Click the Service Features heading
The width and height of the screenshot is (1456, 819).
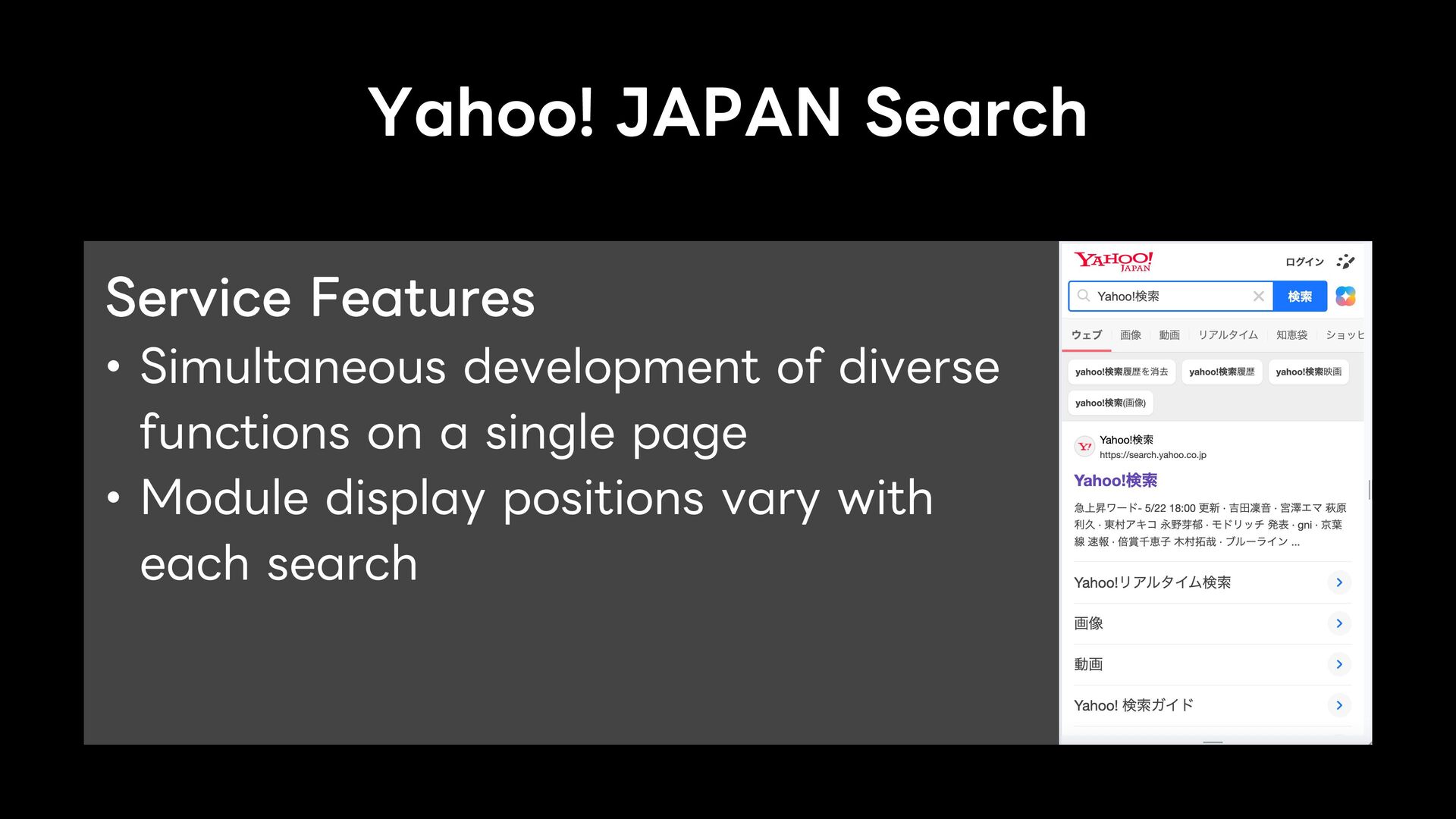[x=320, y=297]
